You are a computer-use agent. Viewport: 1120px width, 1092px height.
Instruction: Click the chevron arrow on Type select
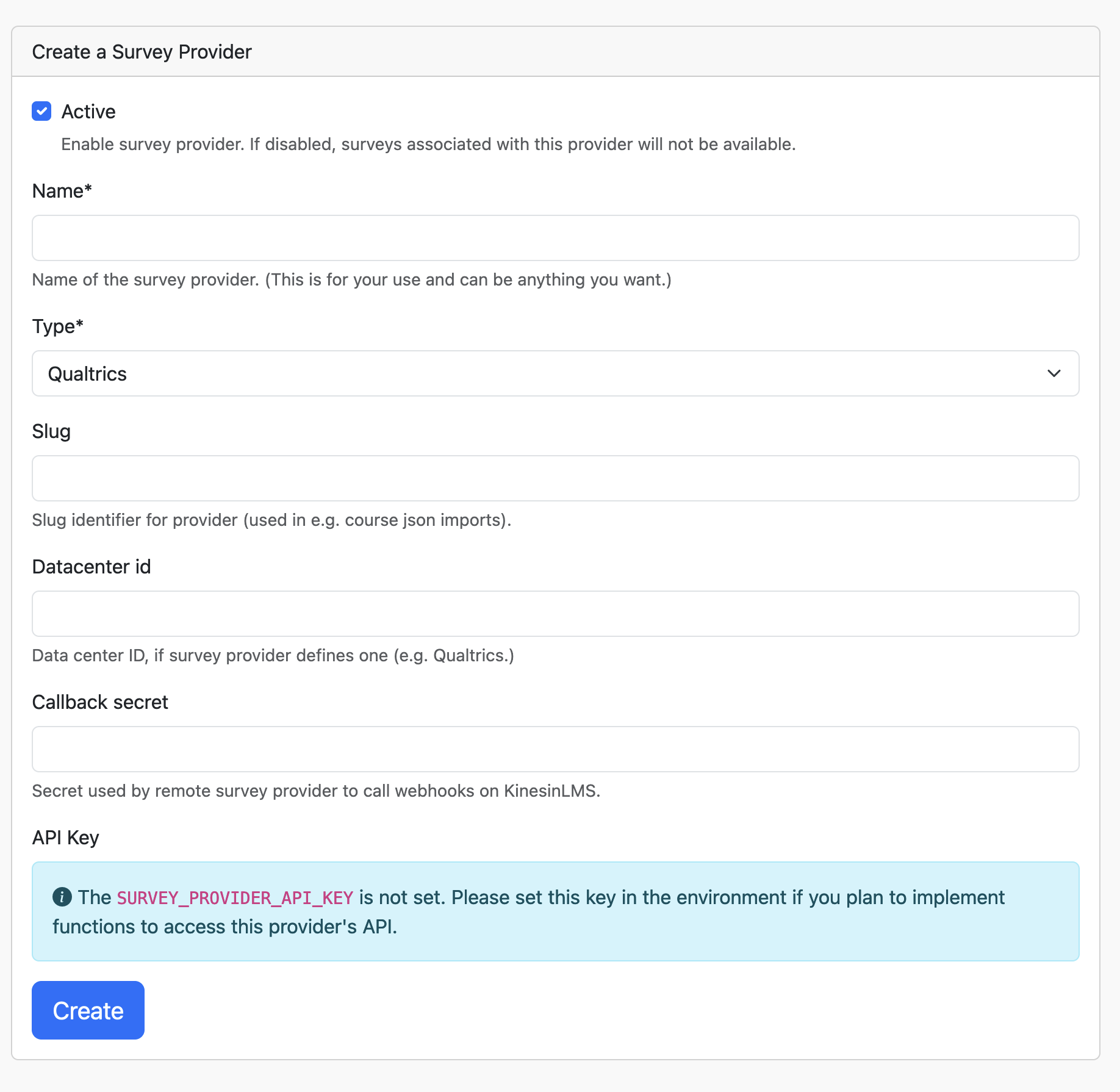[x=1054, y=373]
